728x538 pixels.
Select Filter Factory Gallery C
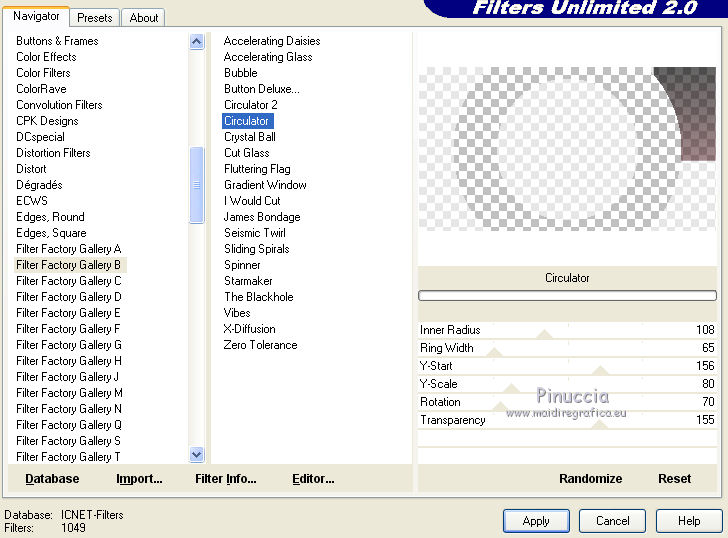pos(69,281)
